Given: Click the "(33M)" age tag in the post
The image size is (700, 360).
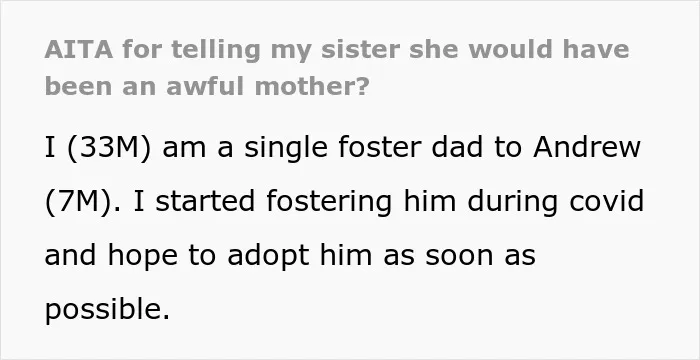Looking at the screenshot, I should pos(109,148).
